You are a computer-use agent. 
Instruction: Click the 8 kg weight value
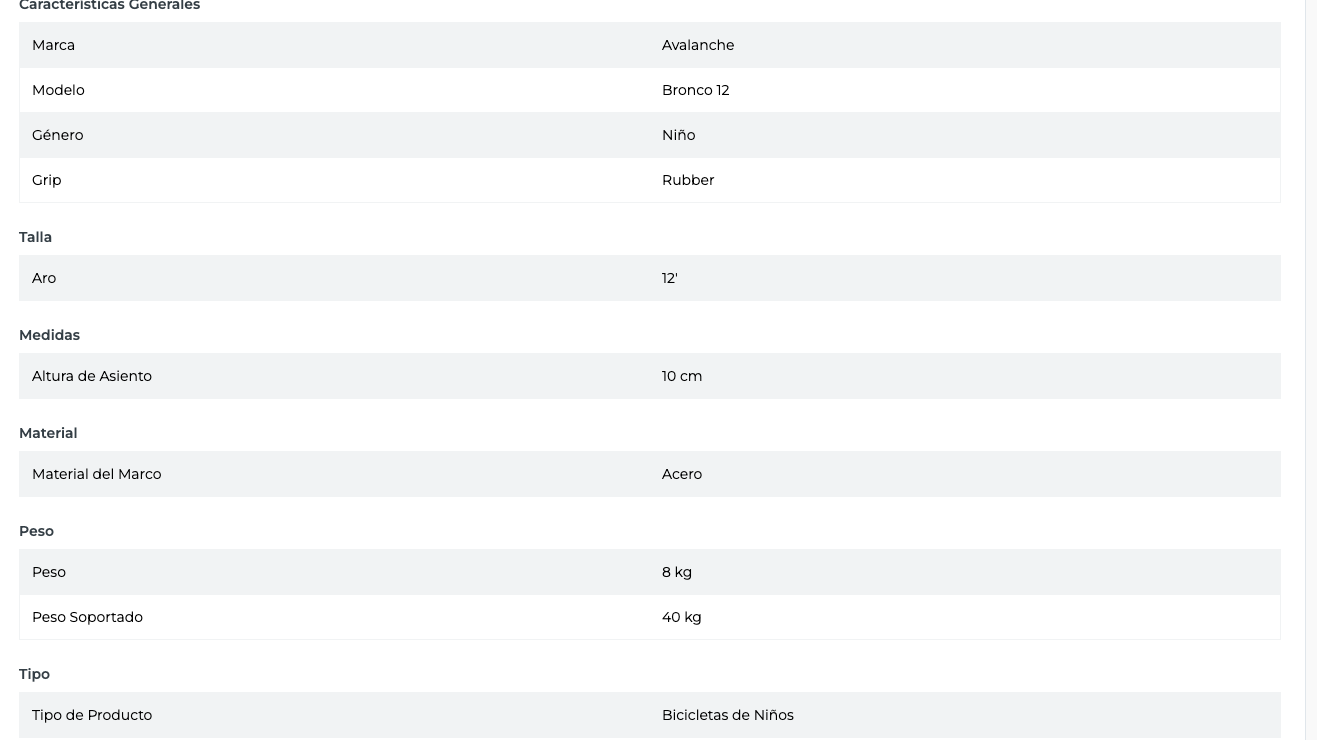click(x=677, y=572)
